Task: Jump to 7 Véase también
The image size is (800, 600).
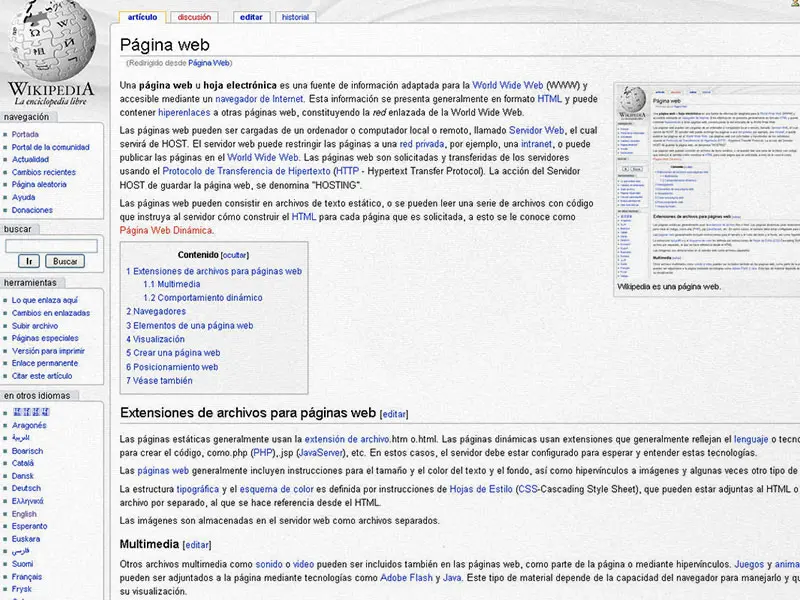Action: 159,381
